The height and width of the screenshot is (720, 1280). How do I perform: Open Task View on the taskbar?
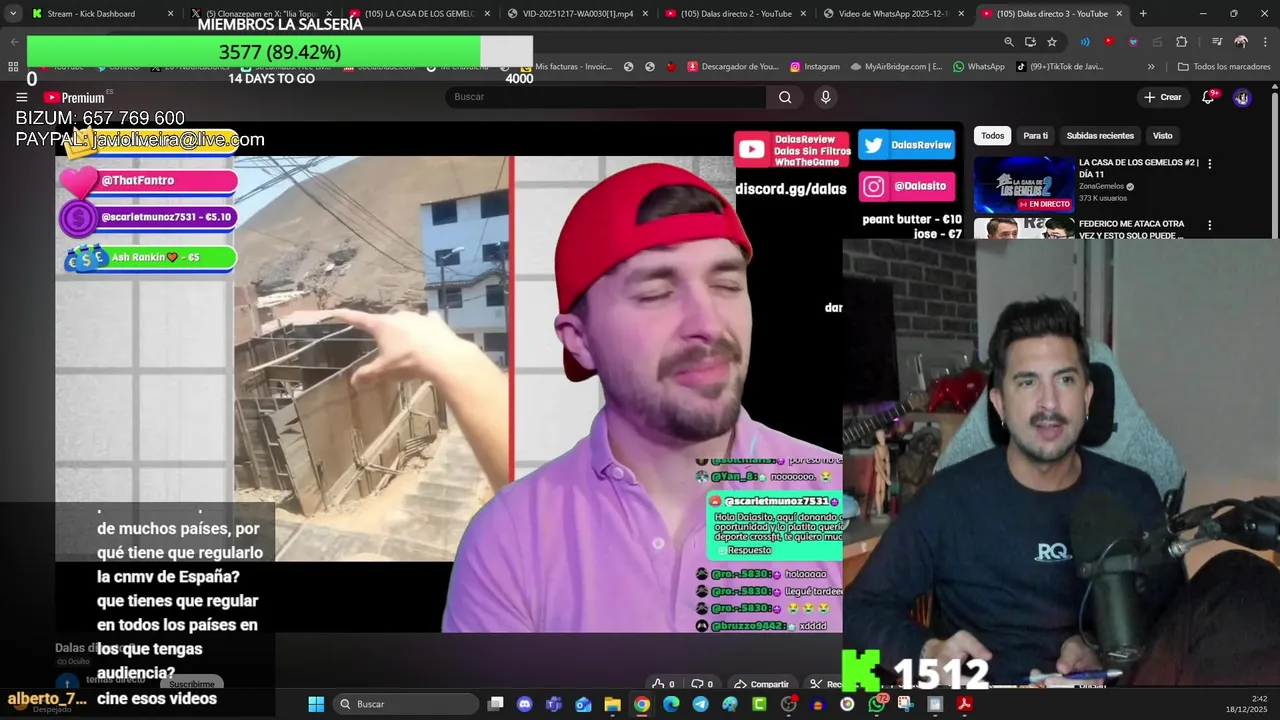point(495,704)
